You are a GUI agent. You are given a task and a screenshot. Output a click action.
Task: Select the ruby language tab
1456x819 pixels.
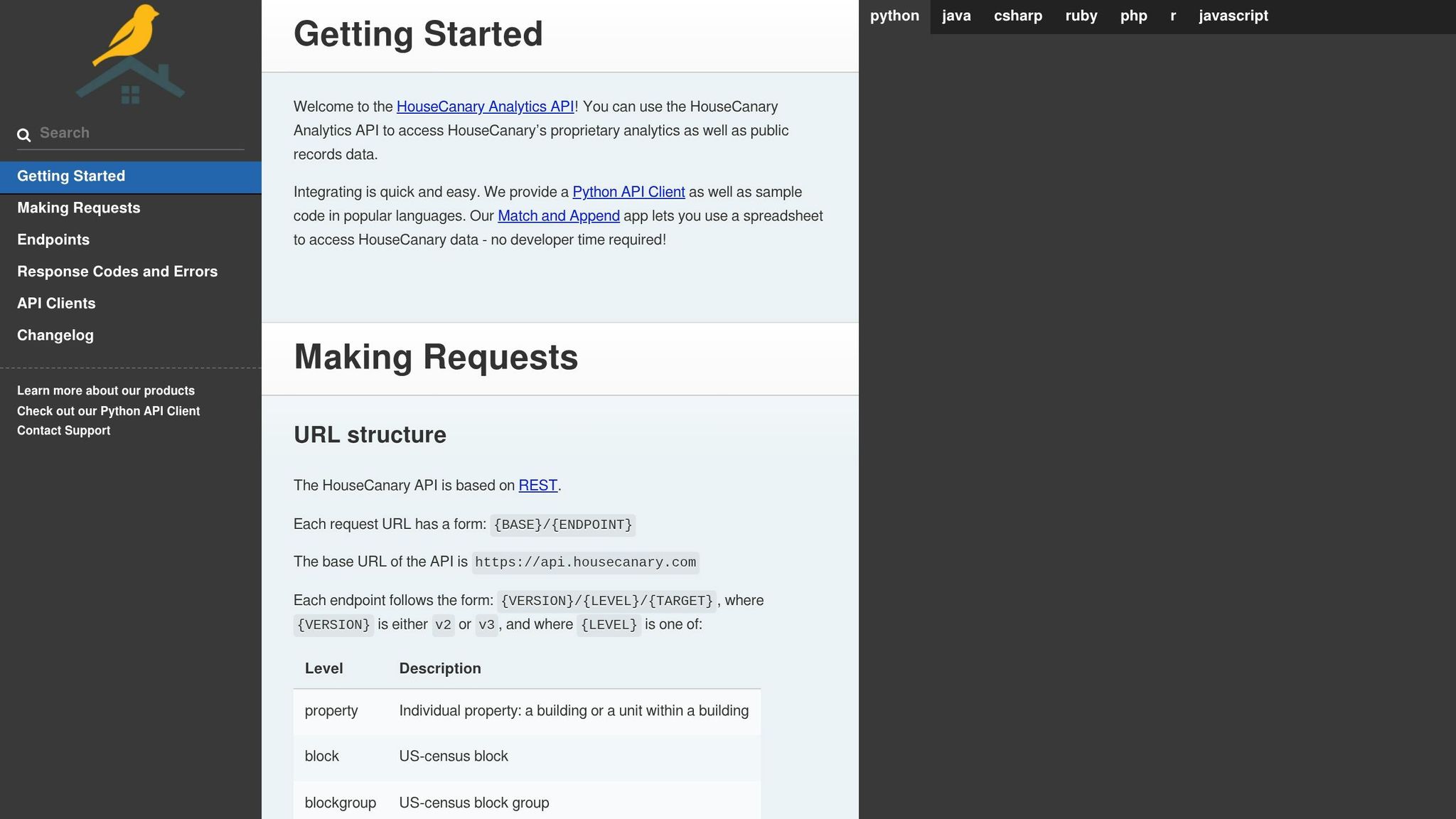1081,16
